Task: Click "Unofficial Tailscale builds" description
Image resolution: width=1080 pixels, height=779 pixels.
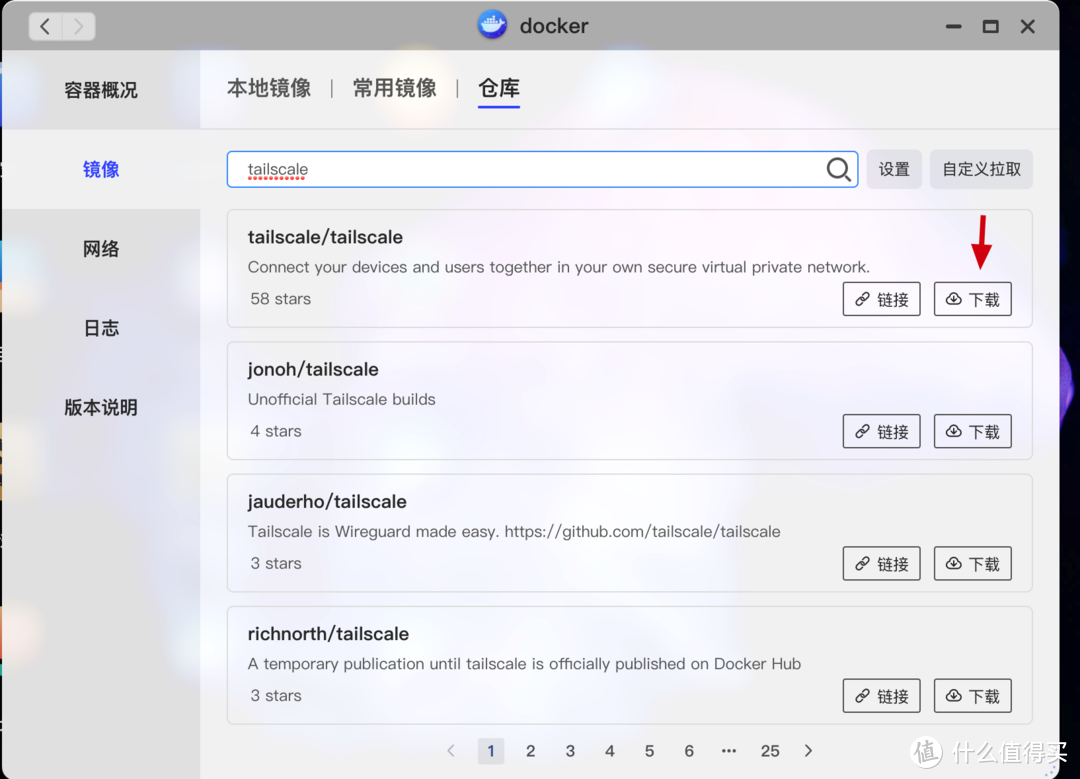Action: [342, 399]
